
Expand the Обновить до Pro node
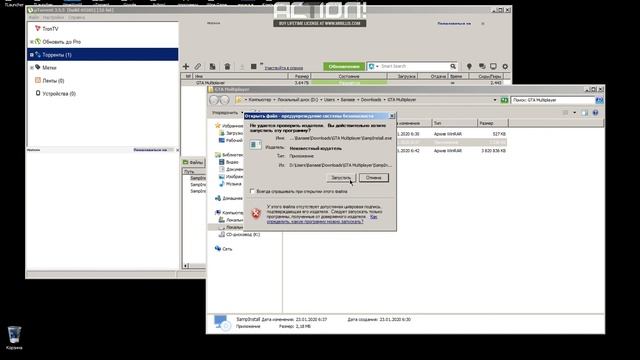click(x=31, y=42)
